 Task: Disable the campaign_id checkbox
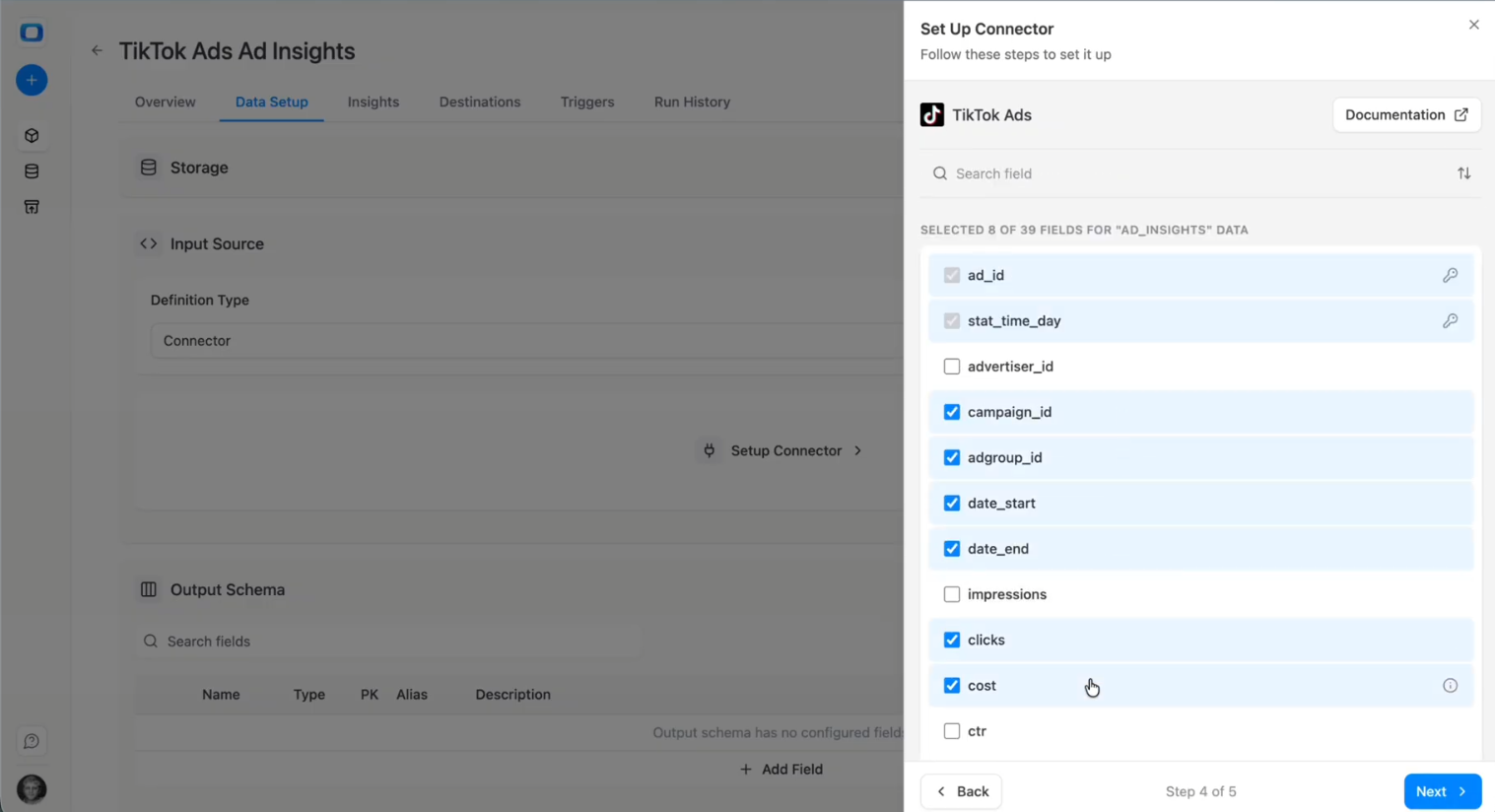pyautogui.click(x=951, y=411)
